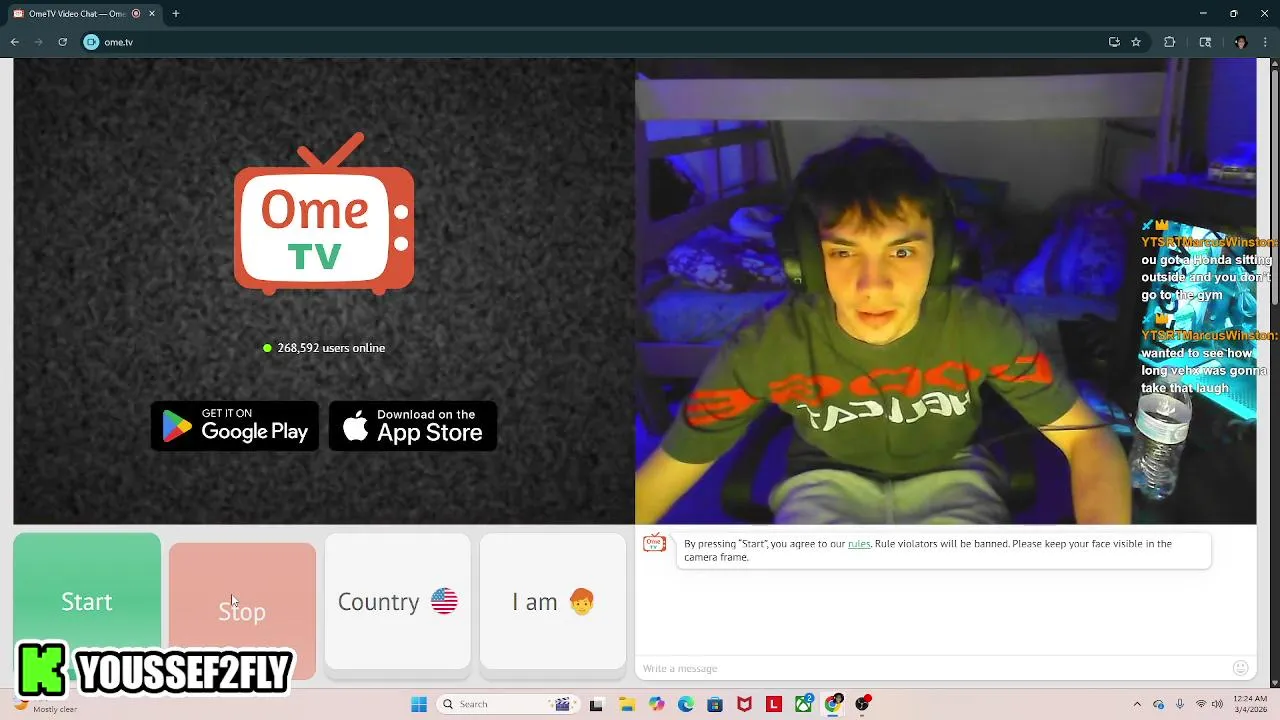The image size is (1280, 720).
Task: Click the local webcam video preview
Action: coord(945,291)
